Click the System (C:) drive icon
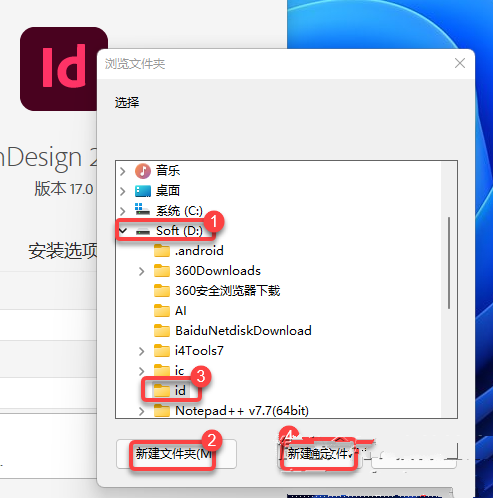493x498 pixels. click(142, 210)
